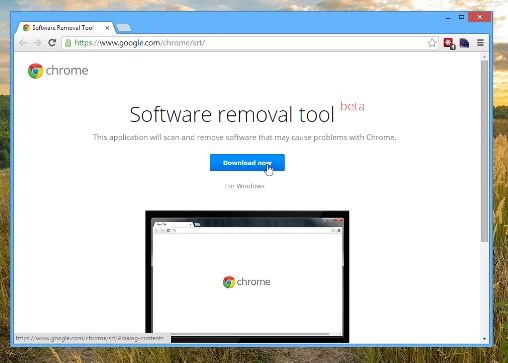
Task: Click the 'For Windows' text below button
Action: coord(245,186)
